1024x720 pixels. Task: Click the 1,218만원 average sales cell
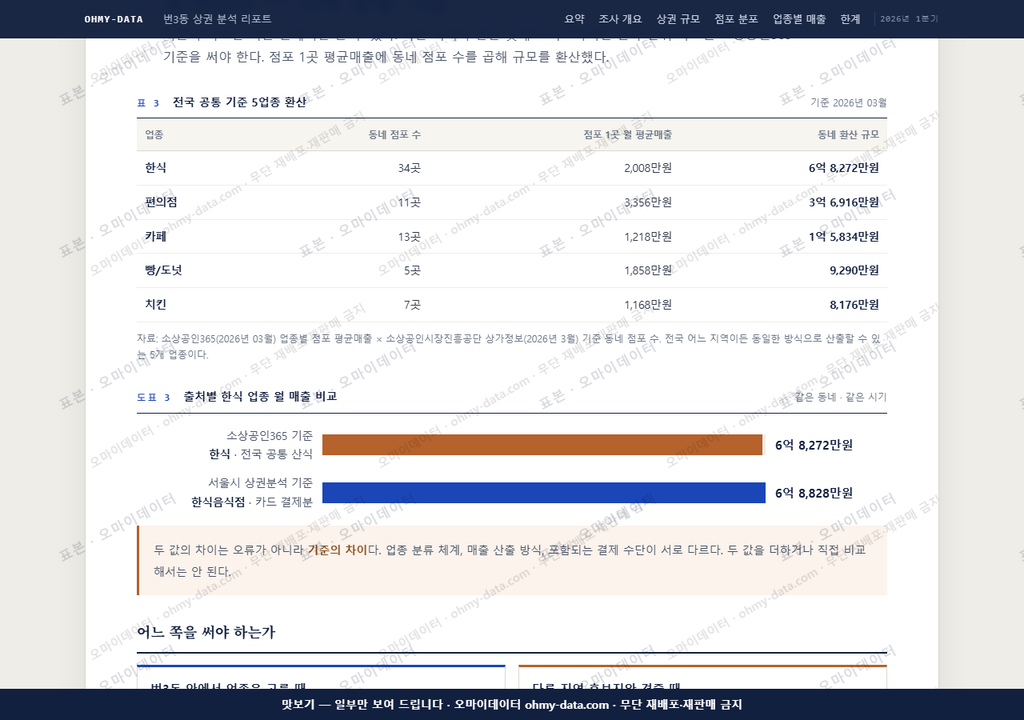(647, 237)
